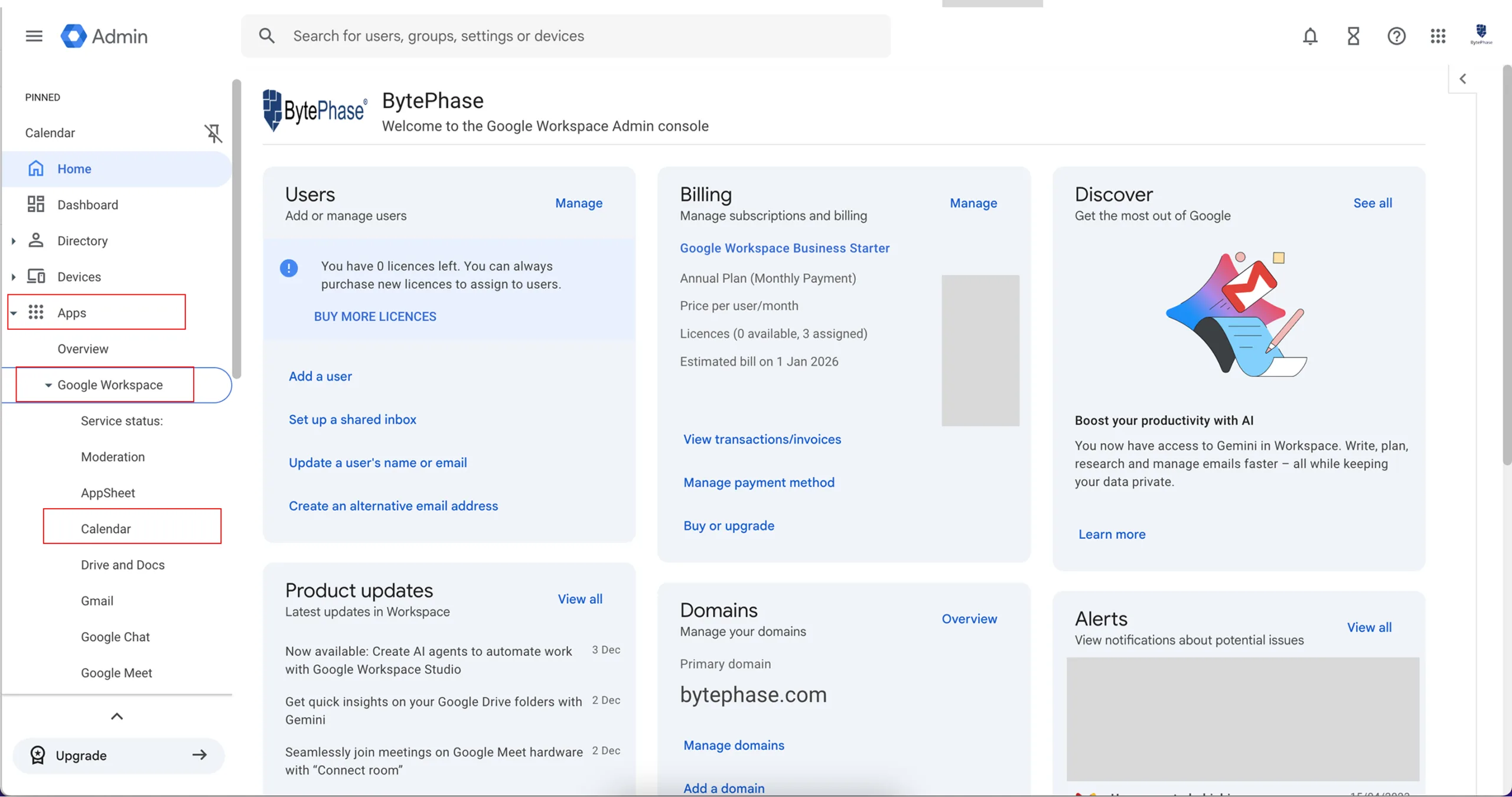1512x797 pixels.
Task: Select Calendar under Google Workspace
Action: point(106,529)
